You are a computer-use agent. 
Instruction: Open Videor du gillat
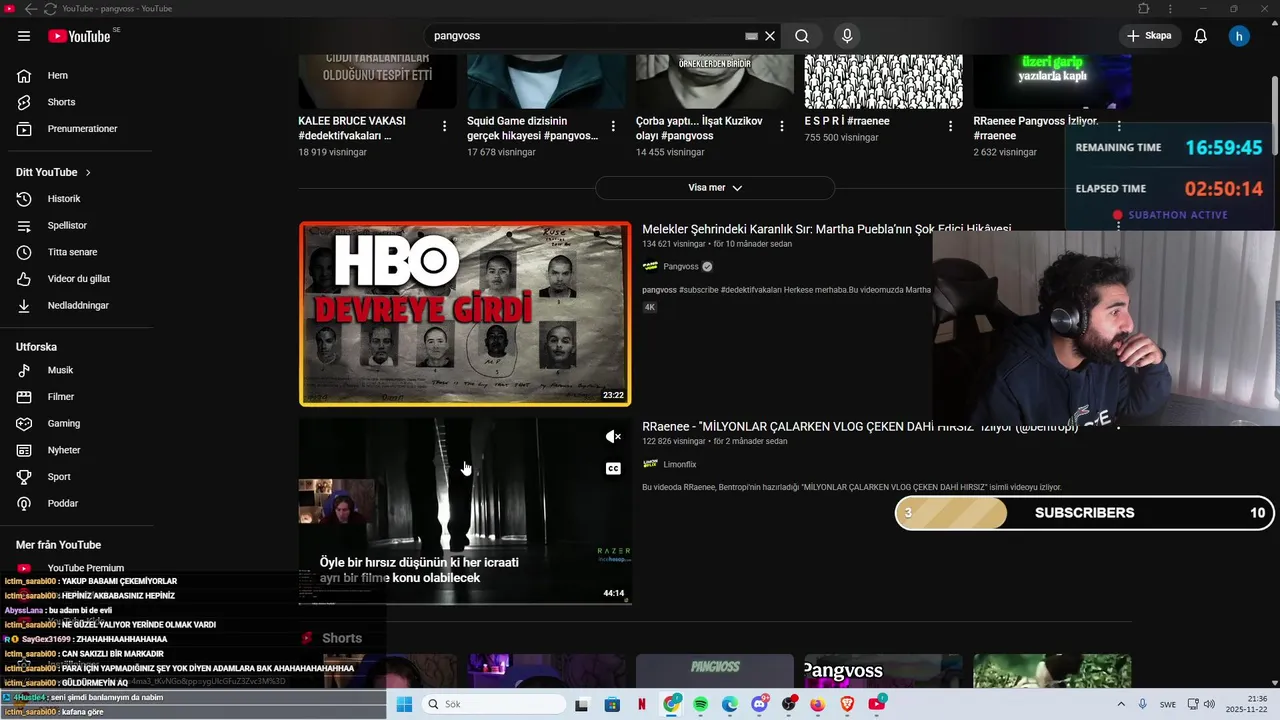tap(77, 279)
